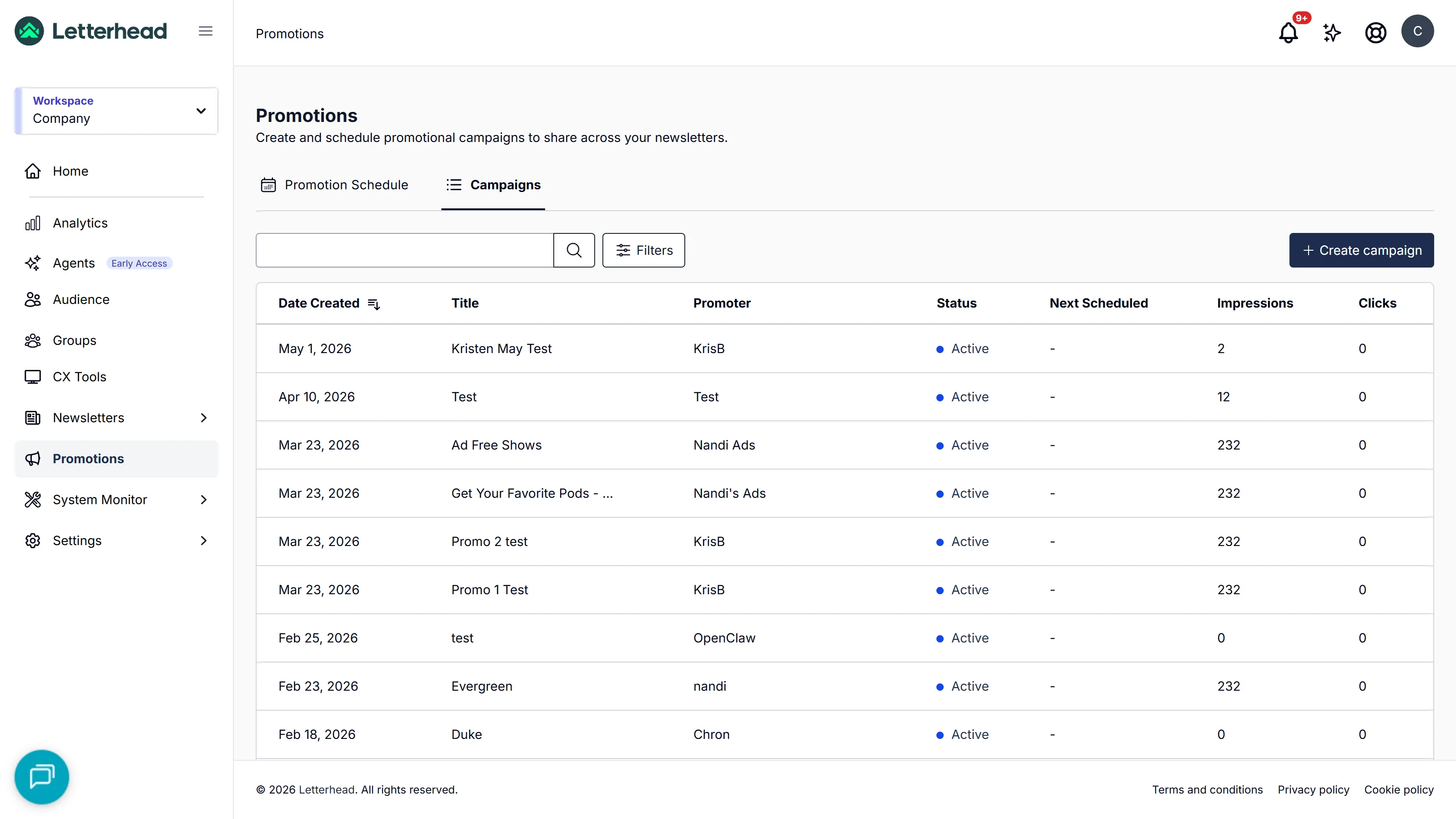This screenshot has height=819, width=1456.
Task: Click the Promotions breadcrumb in header
Action: coord(289,33)
